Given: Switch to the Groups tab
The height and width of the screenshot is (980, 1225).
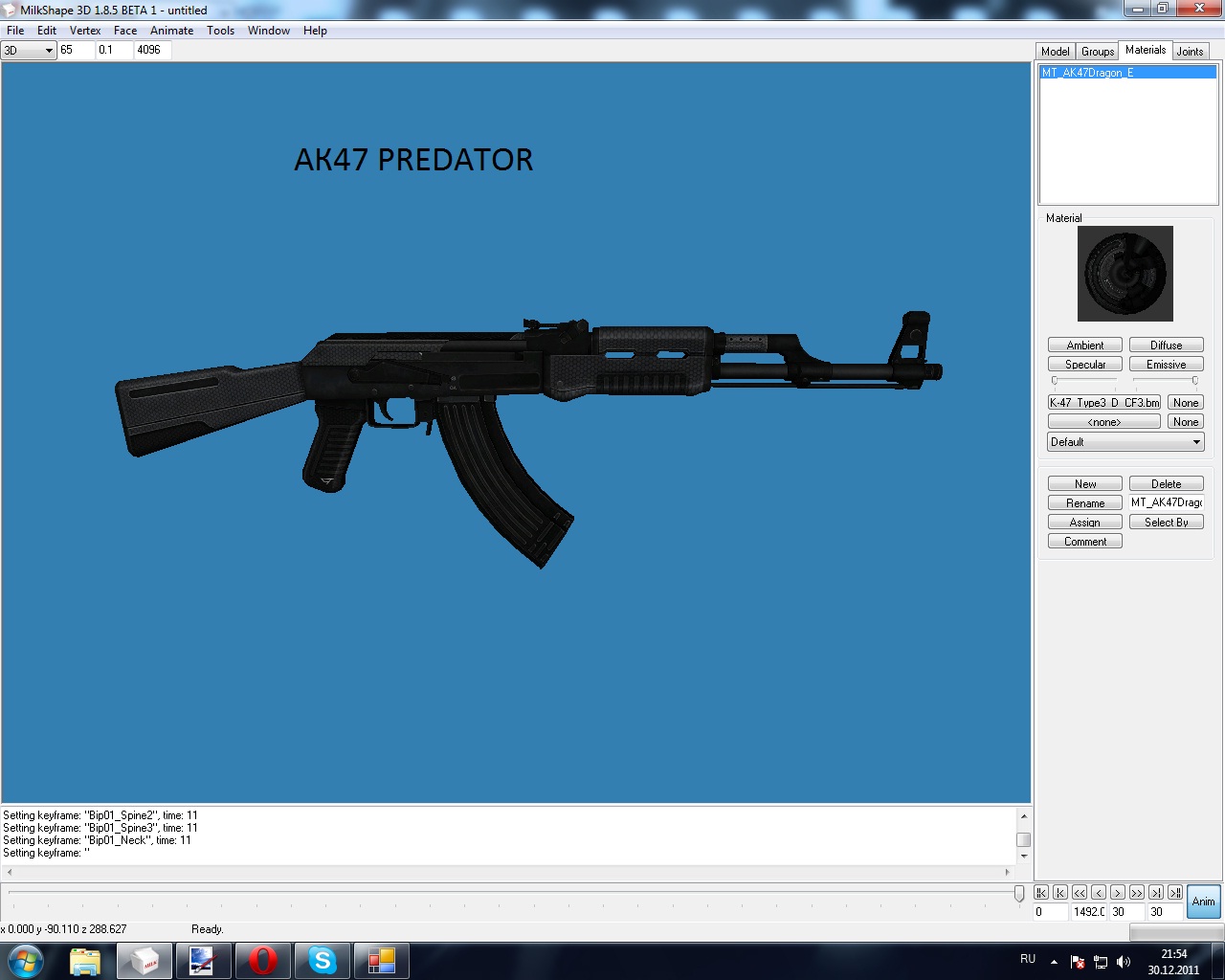Looking at the screenshot, I should click(x=1098, y=52).
